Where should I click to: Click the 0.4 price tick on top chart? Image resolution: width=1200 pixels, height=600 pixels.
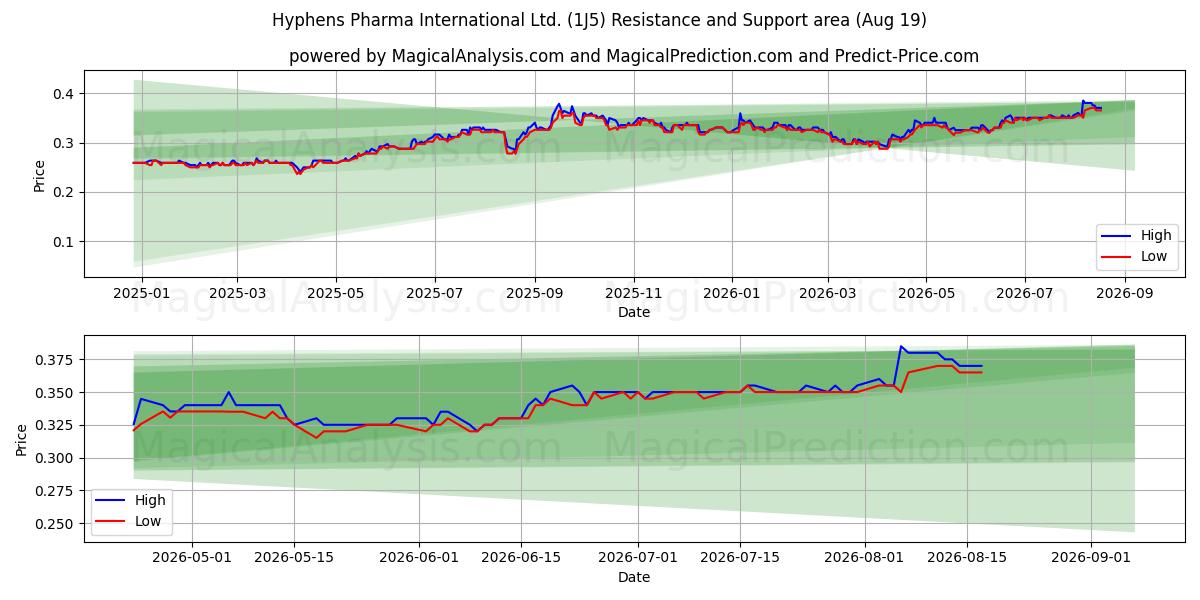tap(65, 94)
